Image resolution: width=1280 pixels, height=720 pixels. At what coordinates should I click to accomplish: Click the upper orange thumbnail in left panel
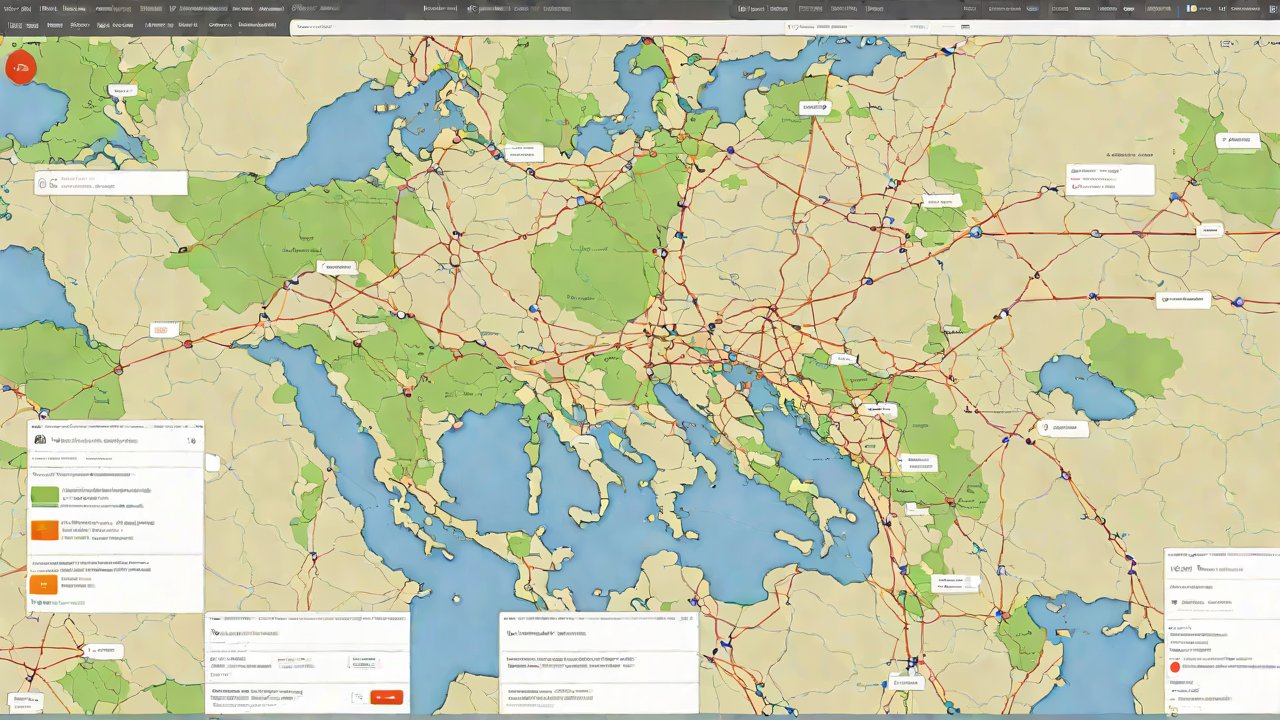tap(45, 530)
